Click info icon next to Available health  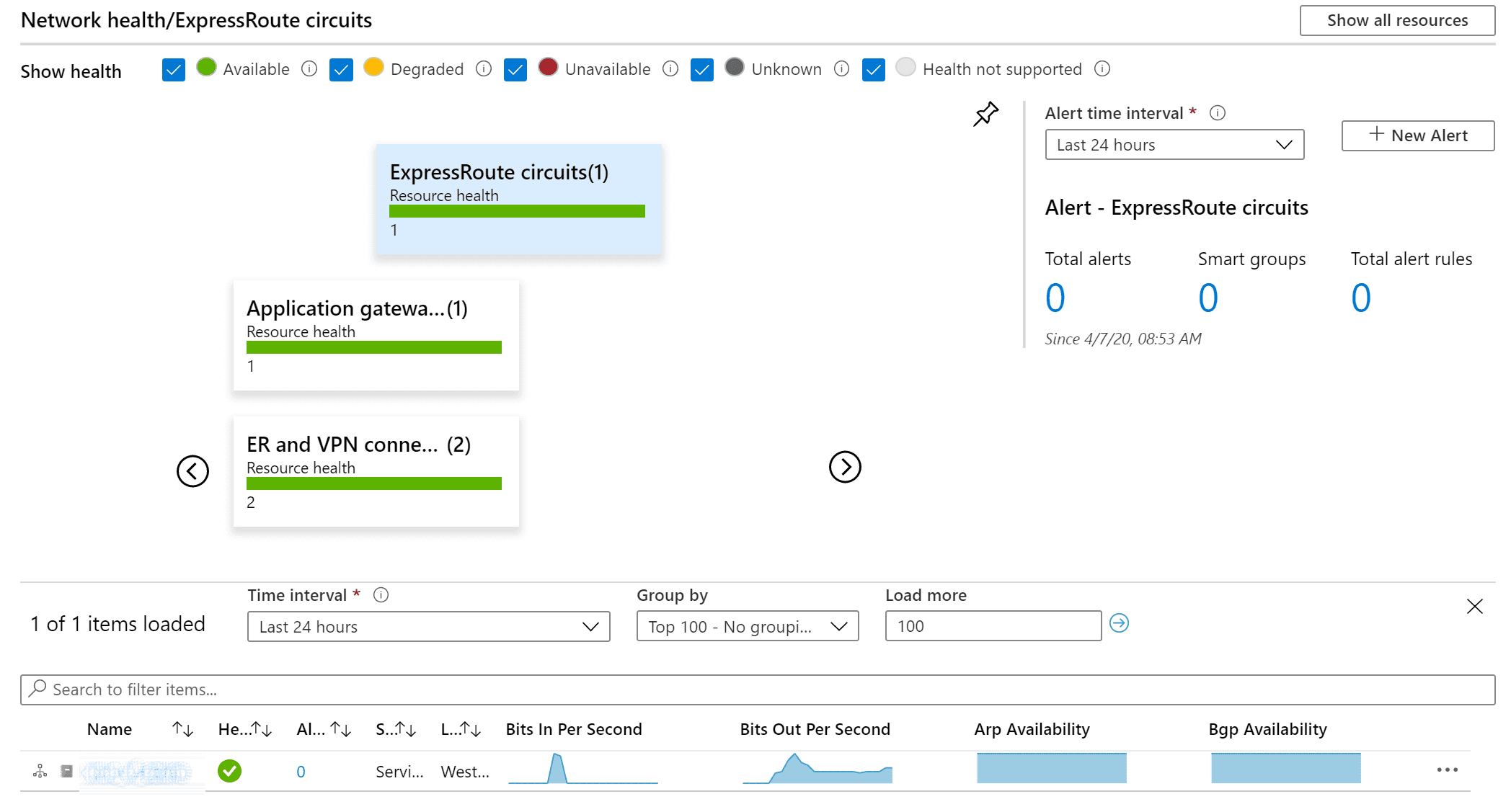point(309,69)
